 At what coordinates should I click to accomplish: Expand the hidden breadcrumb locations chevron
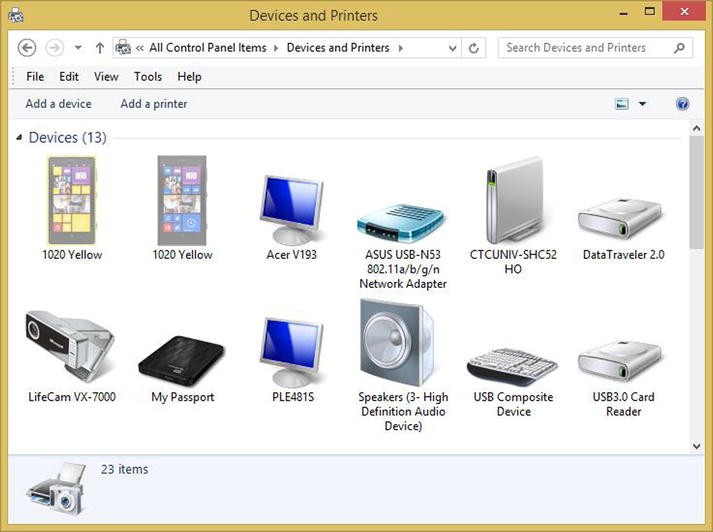(140, 48)
